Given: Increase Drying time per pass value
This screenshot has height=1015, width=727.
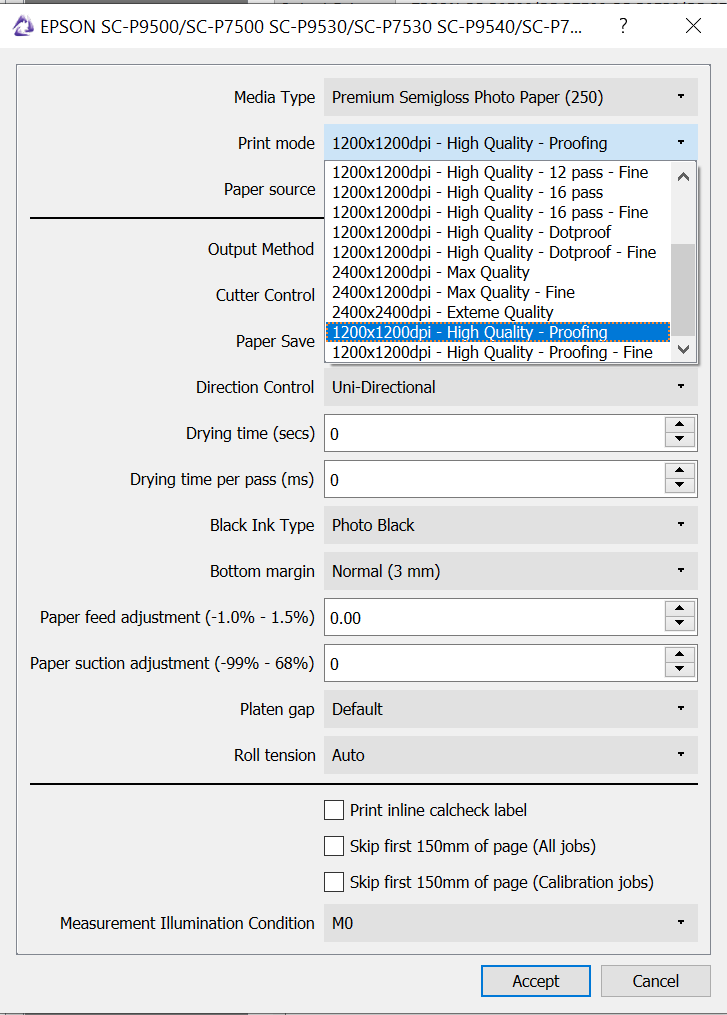Looking at the screenshot, I should coord(680,471).
